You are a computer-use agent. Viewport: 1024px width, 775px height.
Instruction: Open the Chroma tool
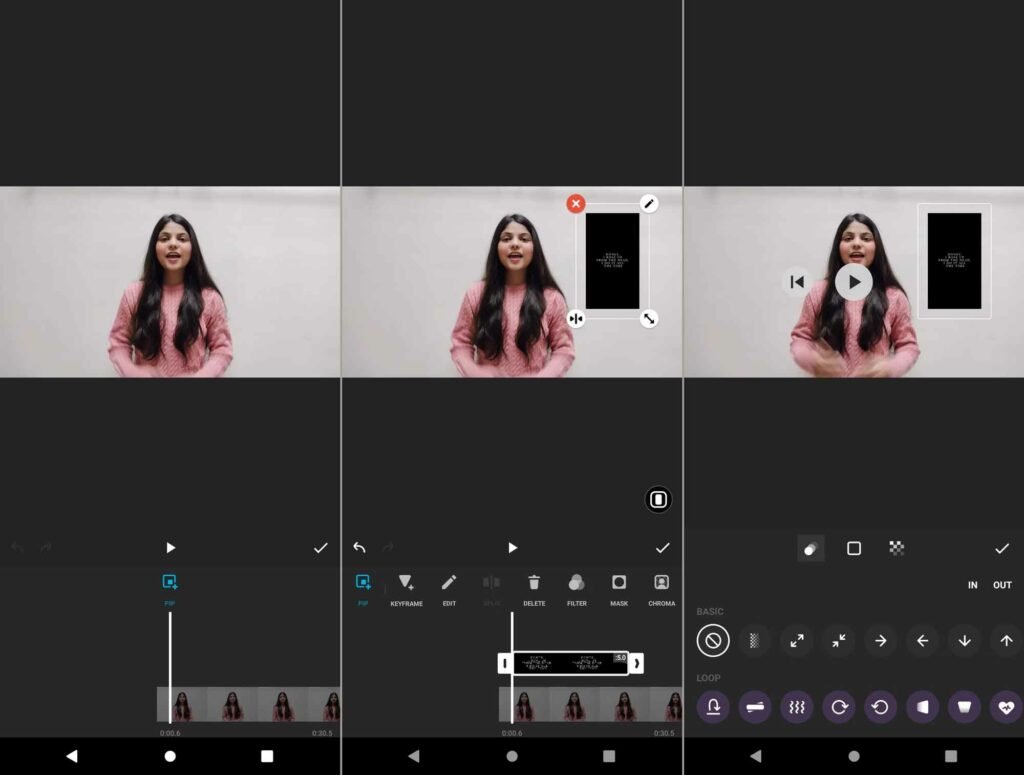tap(662, 588)
